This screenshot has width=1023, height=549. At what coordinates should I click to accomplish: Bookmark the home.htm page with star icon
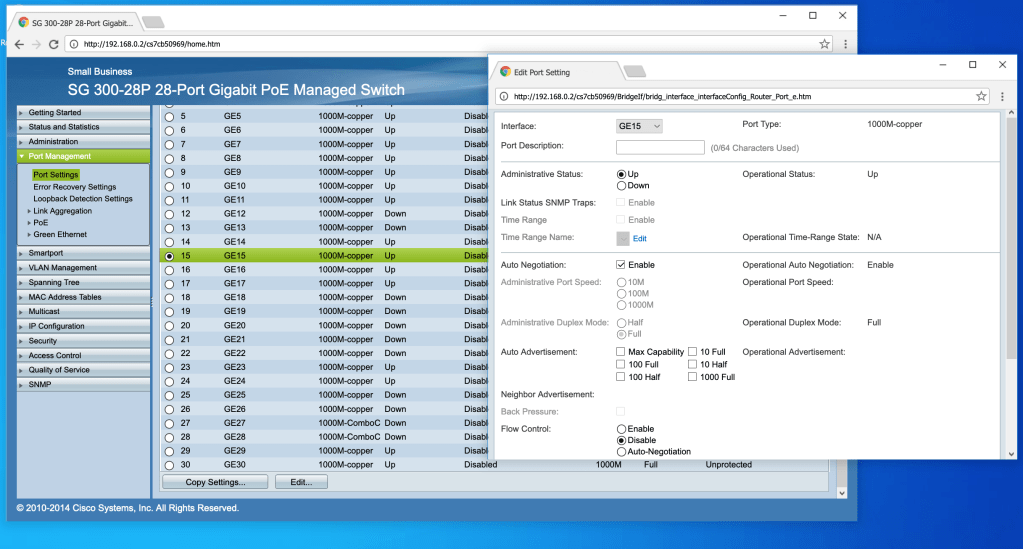point(824,44)
